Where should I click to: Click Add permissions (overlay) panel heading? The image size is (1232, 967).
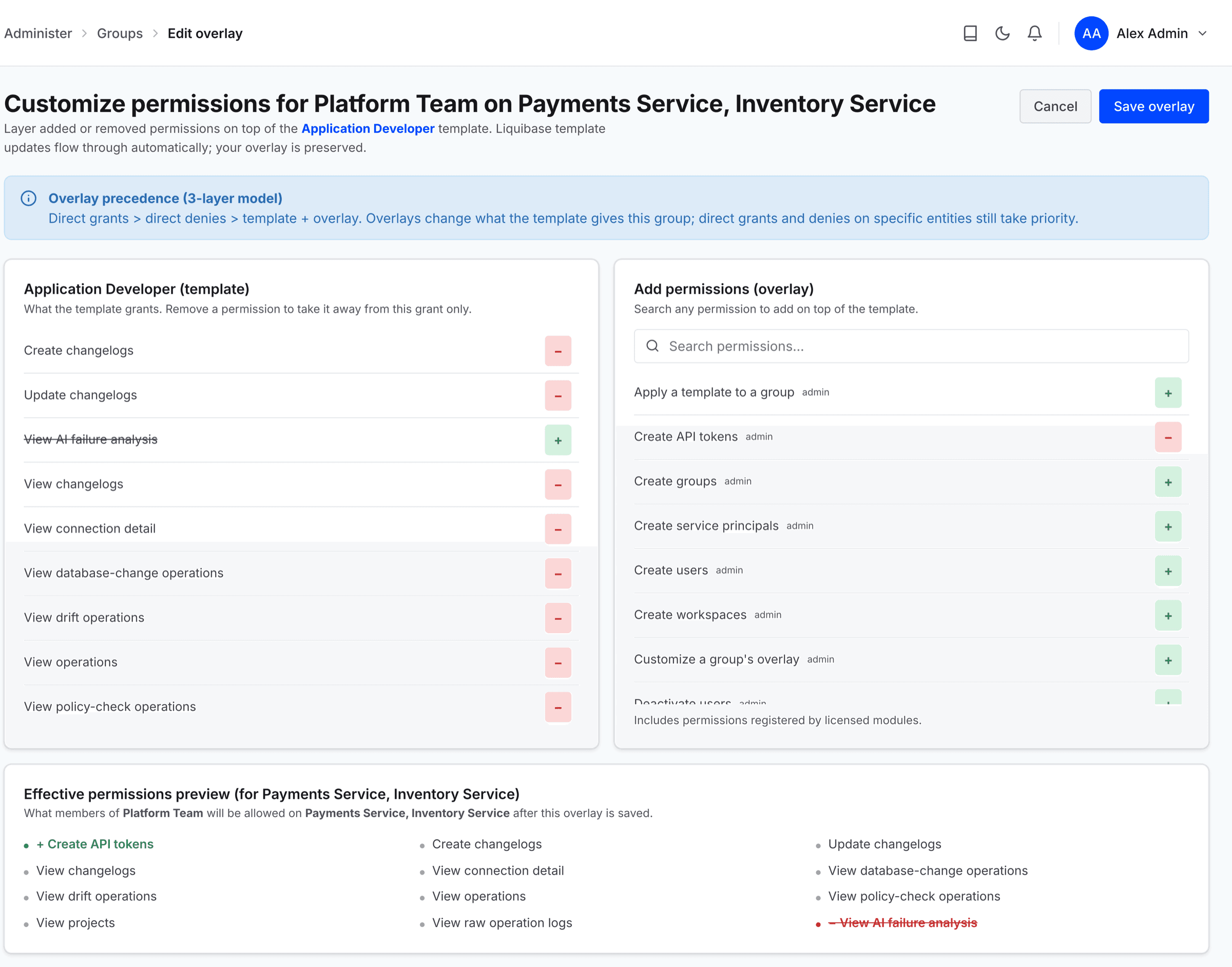[x=724, y=289]
